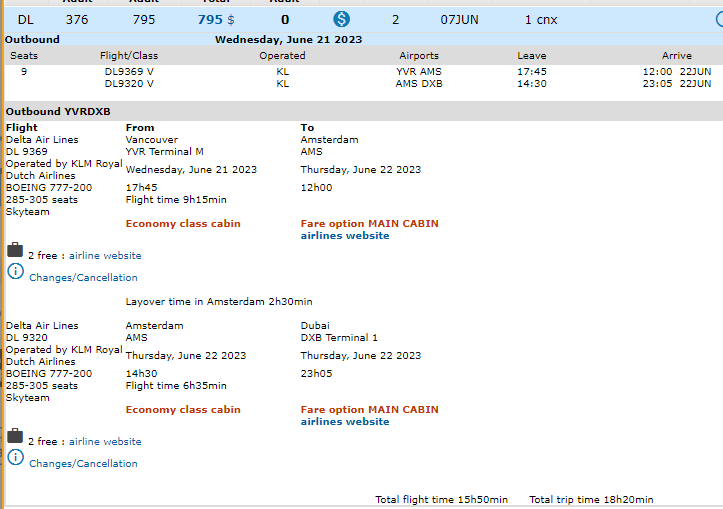
Task: Select the DL airline code in the fare row
Action: [26, 19]
